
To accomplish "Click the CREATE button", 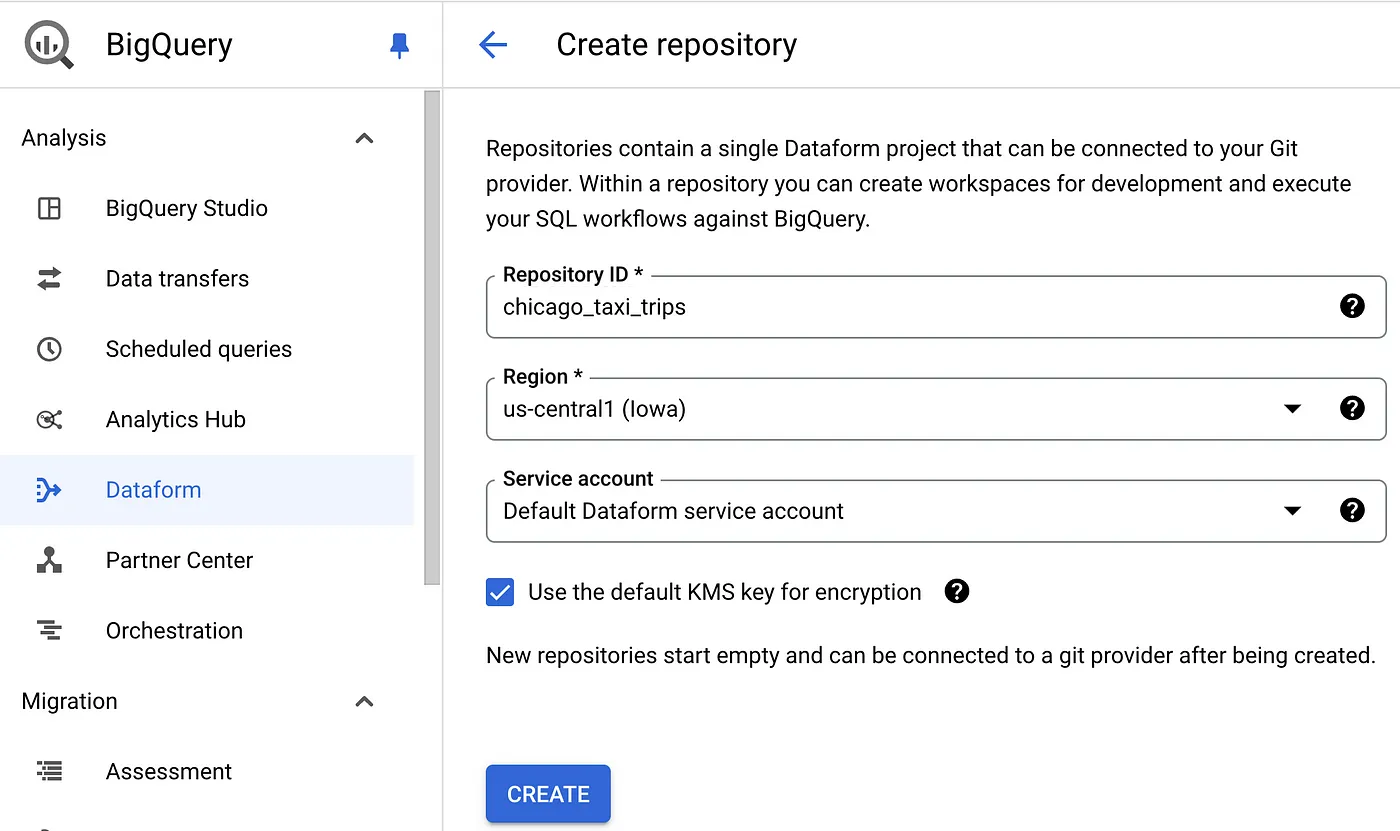I will [547, 793].
